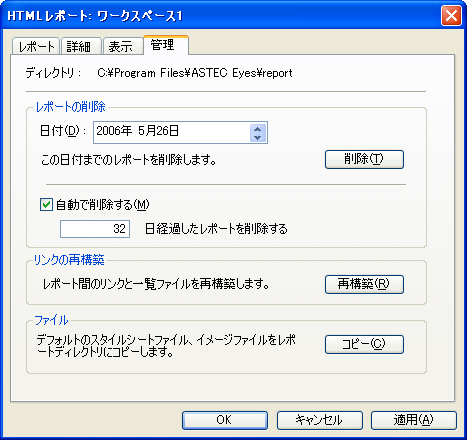Image resolution: width=467 pixels, height=440 pixels.
Task: Click the 削除(T) button
Action: click(364, 159)
